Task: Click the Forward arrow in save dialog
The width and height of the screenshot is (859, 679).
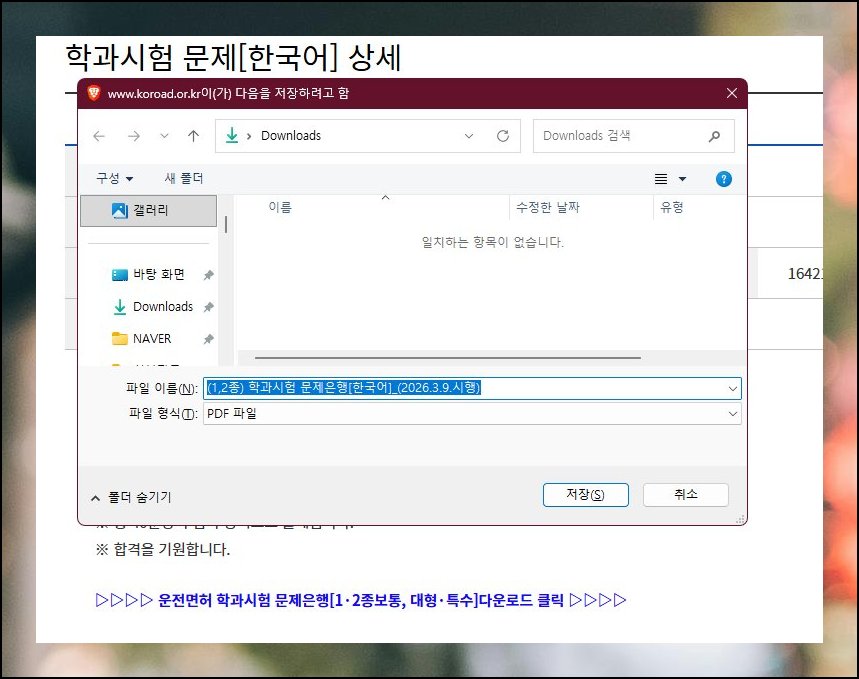Action: pyautogui.click(x=134, y=136)
